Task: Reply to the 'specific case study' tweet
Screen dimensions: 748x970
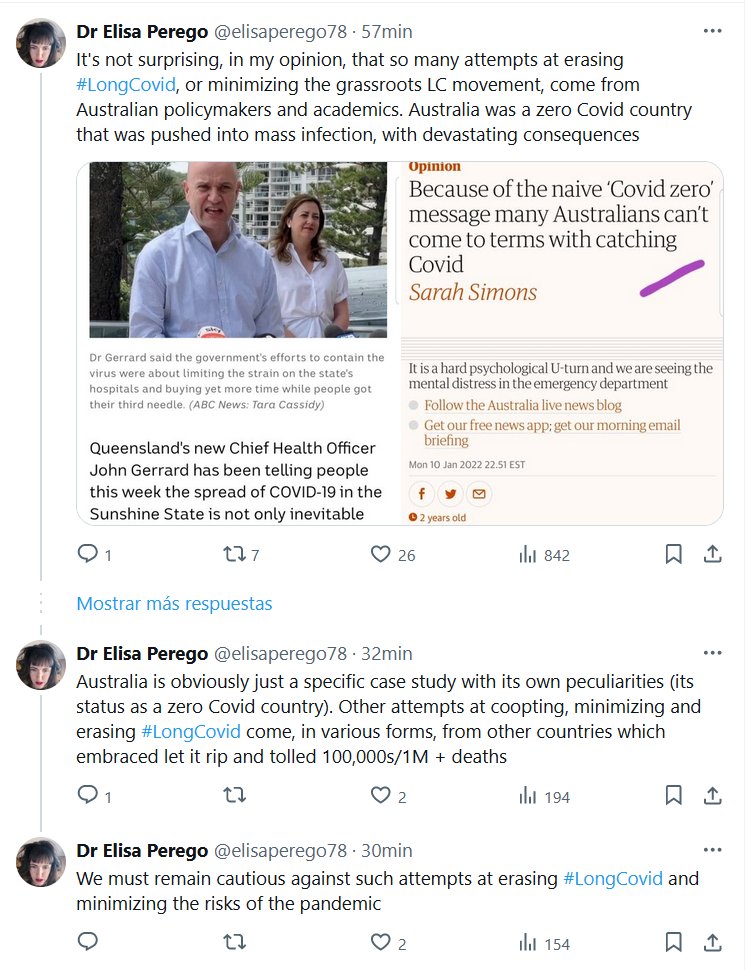Action: (x=88, y=796)
